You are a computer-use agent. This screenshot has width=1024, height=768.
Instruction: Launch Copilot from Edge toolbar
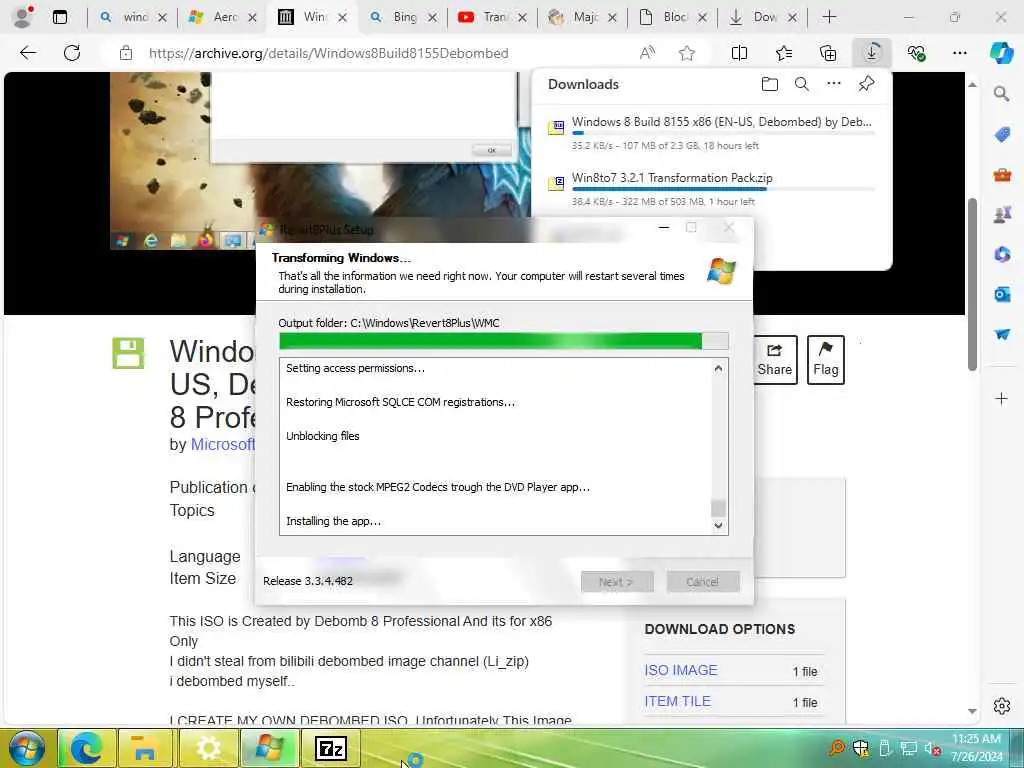[1002, 53]
